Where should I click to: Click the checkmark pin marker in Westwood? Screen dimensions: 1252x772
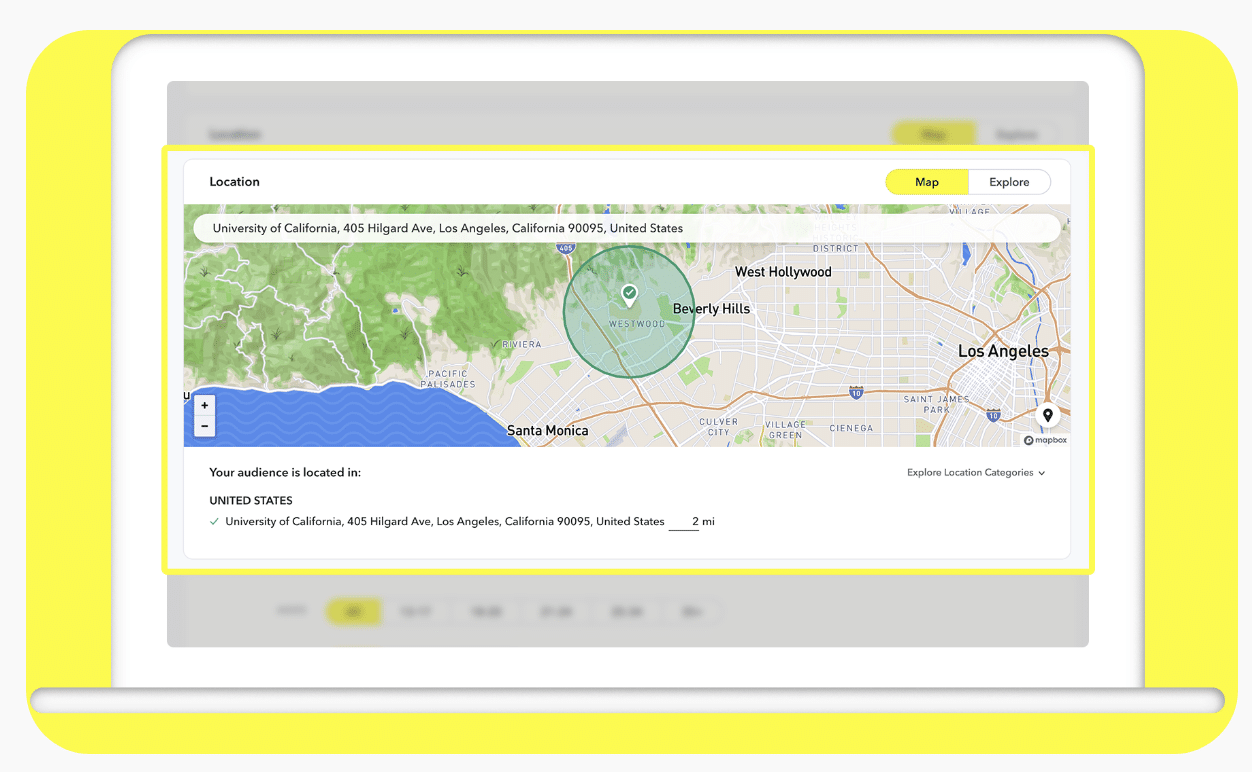[x=629, y=295]
